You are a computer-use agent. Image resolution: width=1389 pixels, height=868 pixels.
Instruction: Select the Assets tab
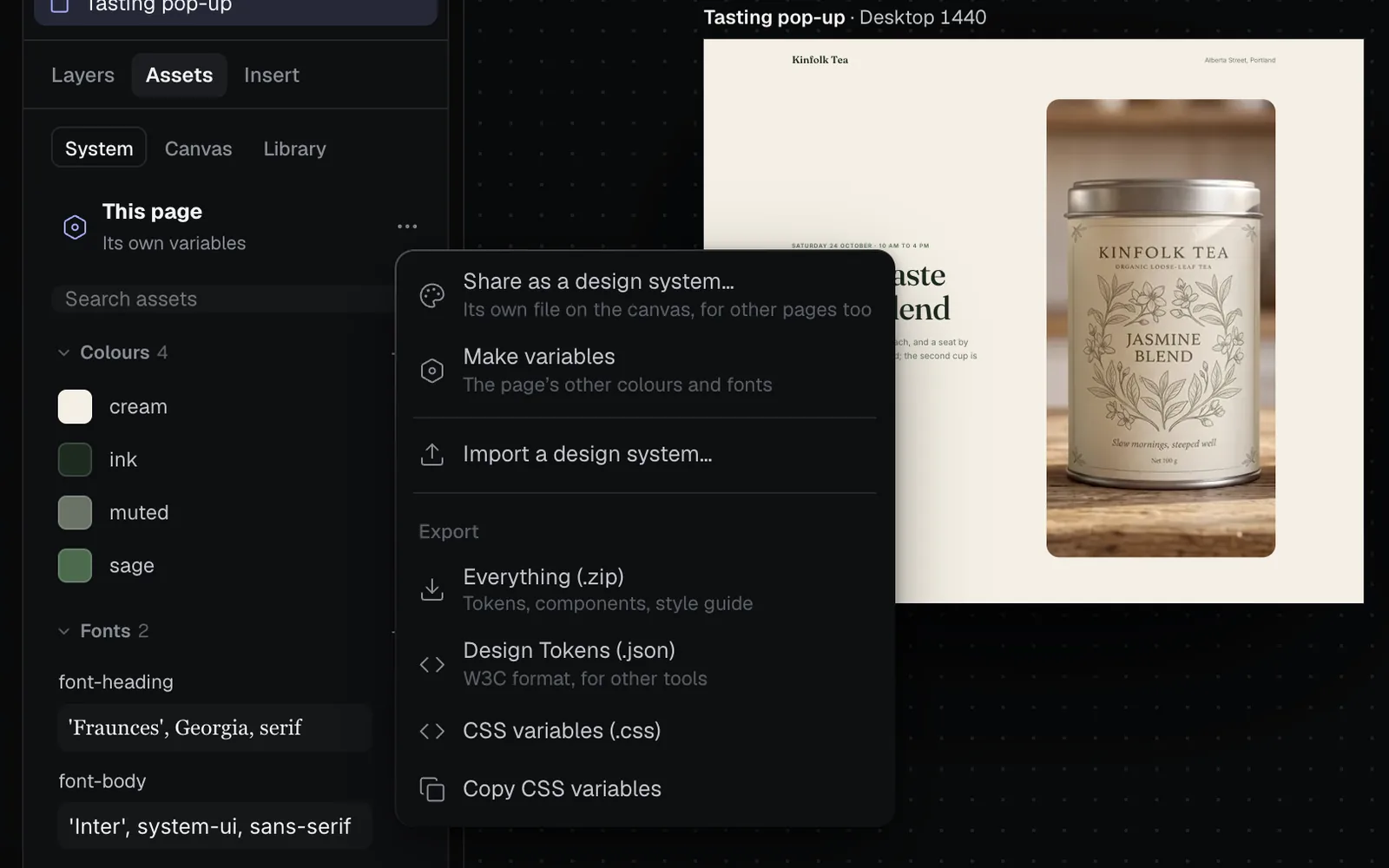pos(179,76)
